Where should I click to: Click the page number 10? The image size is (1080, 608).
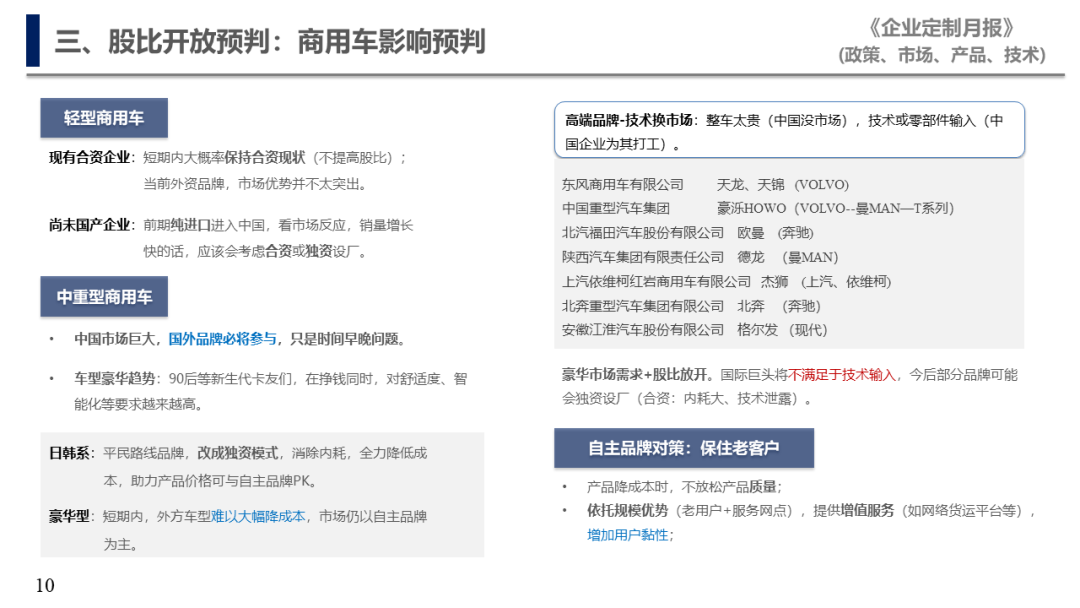45,585
